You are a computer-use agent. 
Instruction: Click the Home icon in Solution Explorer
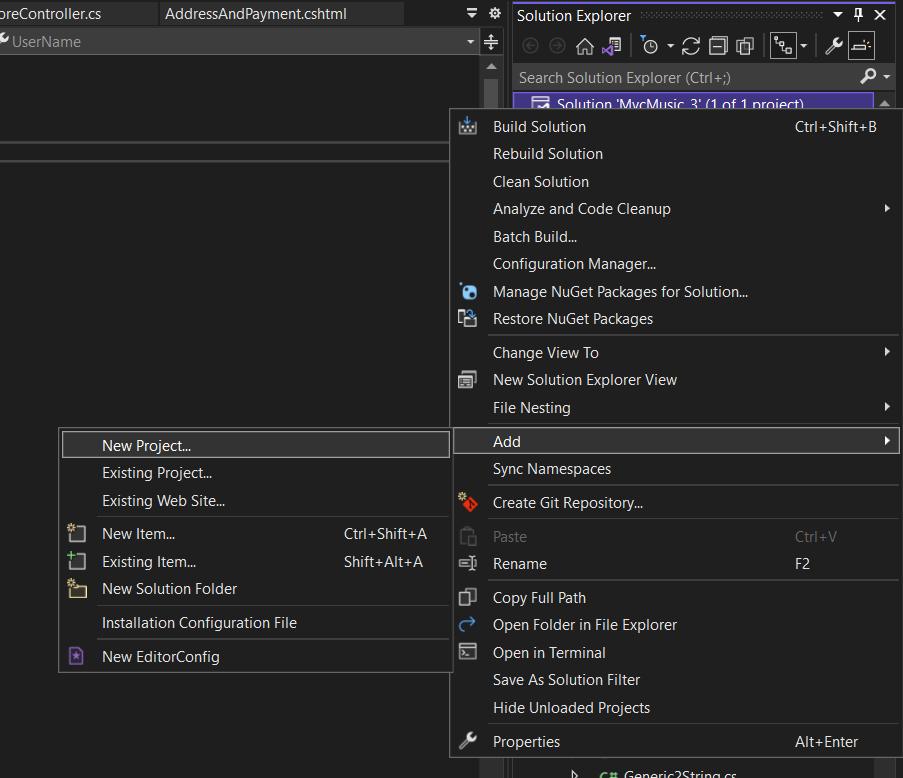[x=585, y=46]
